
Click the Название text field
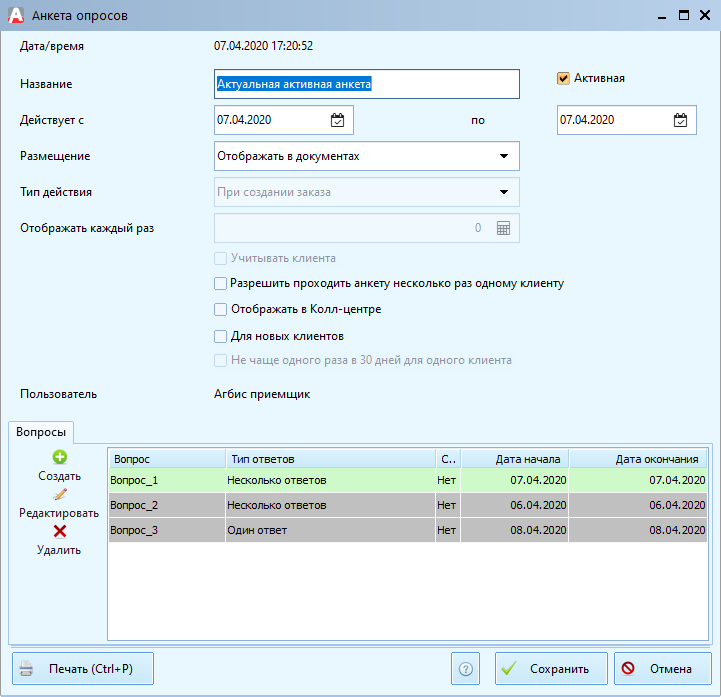click(x=366, y=84)
